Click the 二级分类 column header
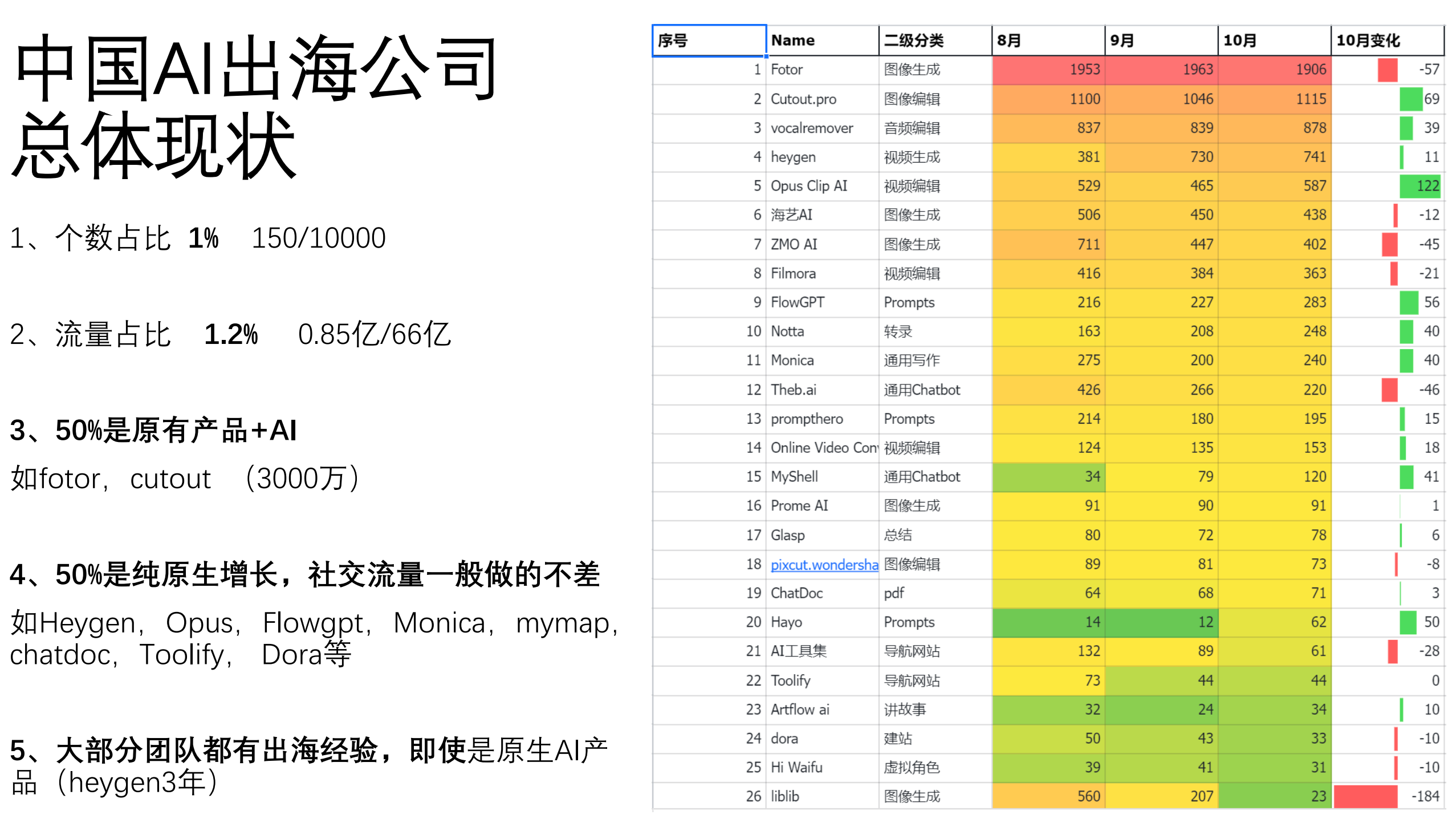 coord(934,40)
